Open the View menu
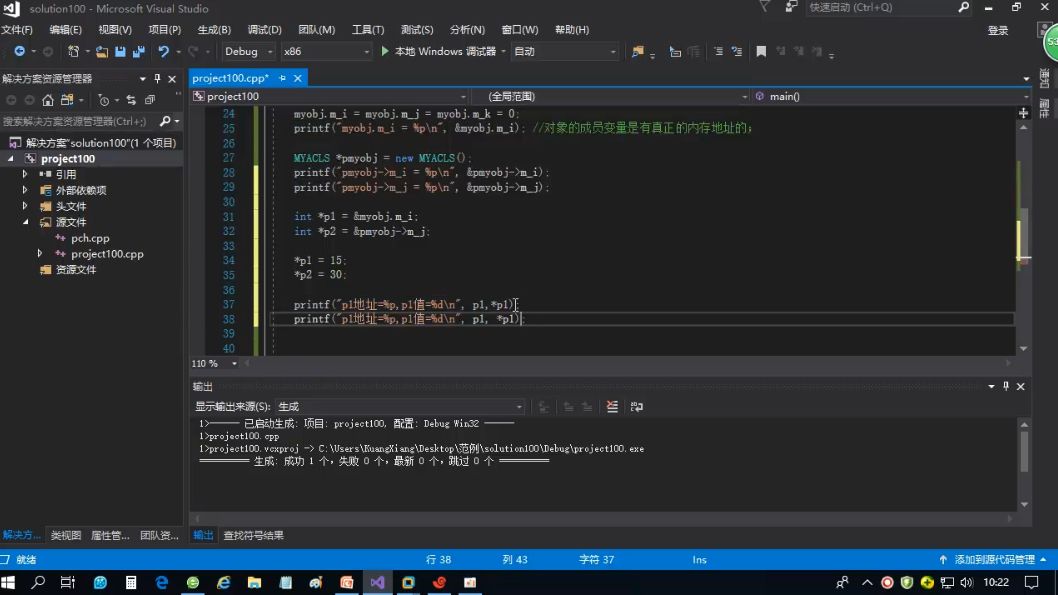Screen dimensions: 1058x595 point(115,30)
